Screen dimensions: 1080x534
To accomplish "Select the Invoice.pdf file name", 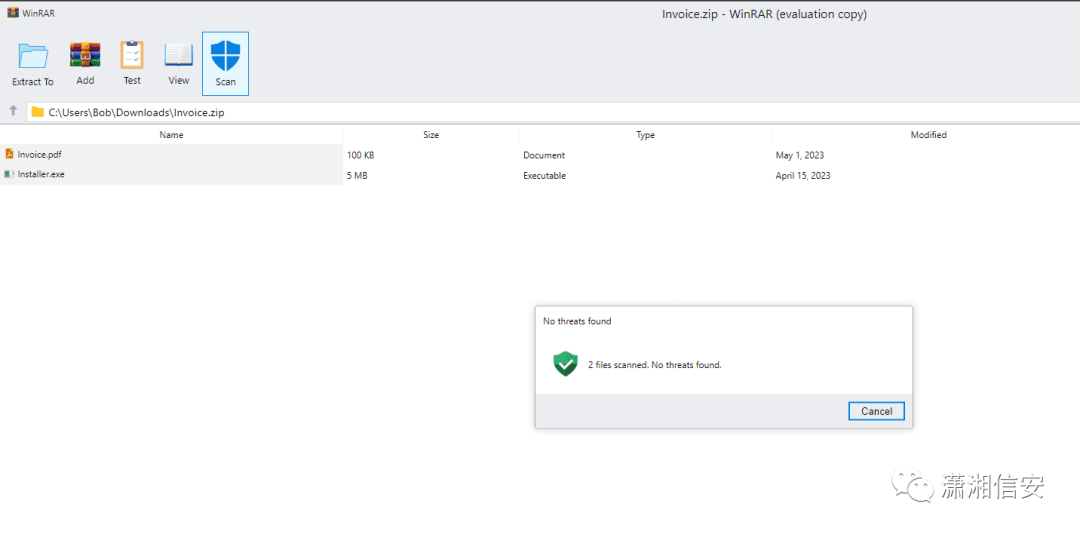I will pyautogui.click(x=39, y=155).
